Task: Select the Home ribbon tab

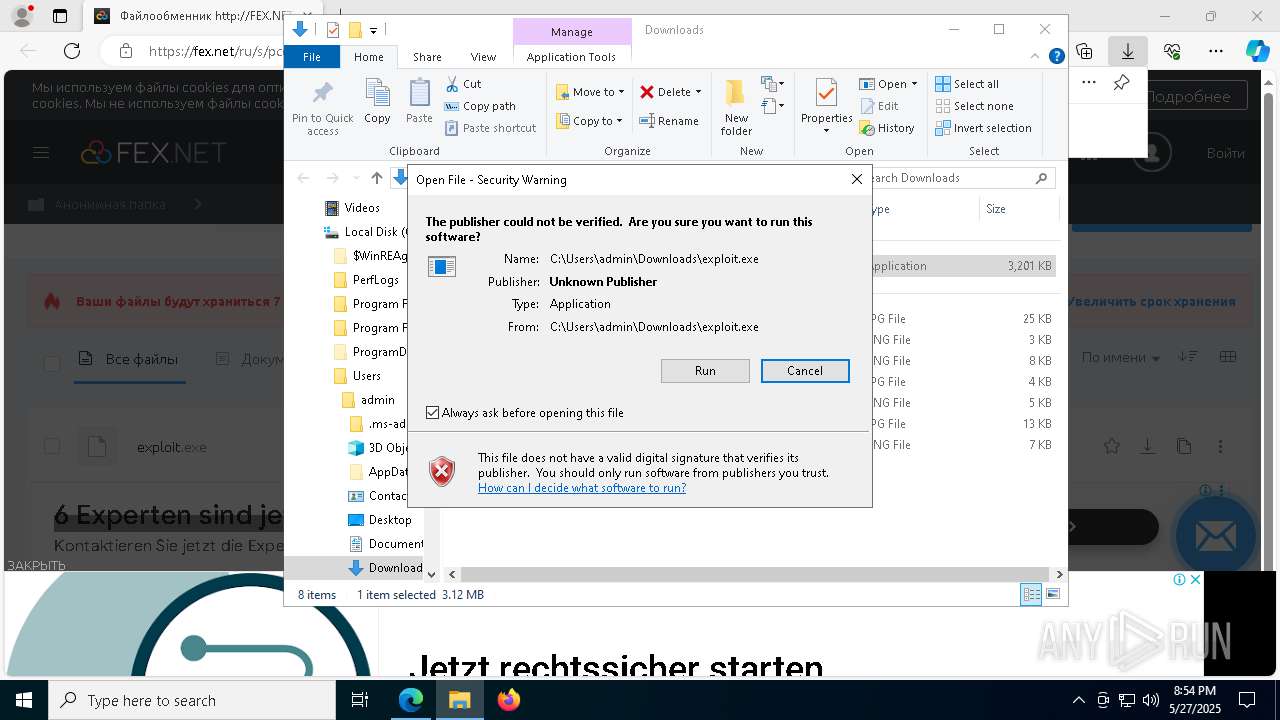Action: [x=368, y=57]
